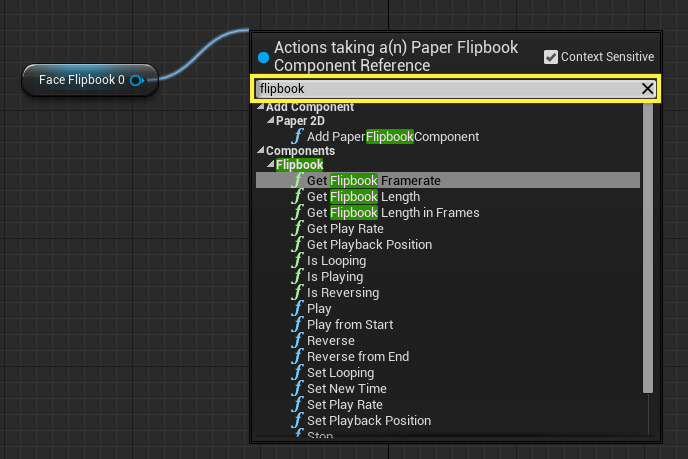The height and width of the screenshot is (459, 688).
Task: Collapse the Paper 2D subcategory
Action: coord(270,121)
